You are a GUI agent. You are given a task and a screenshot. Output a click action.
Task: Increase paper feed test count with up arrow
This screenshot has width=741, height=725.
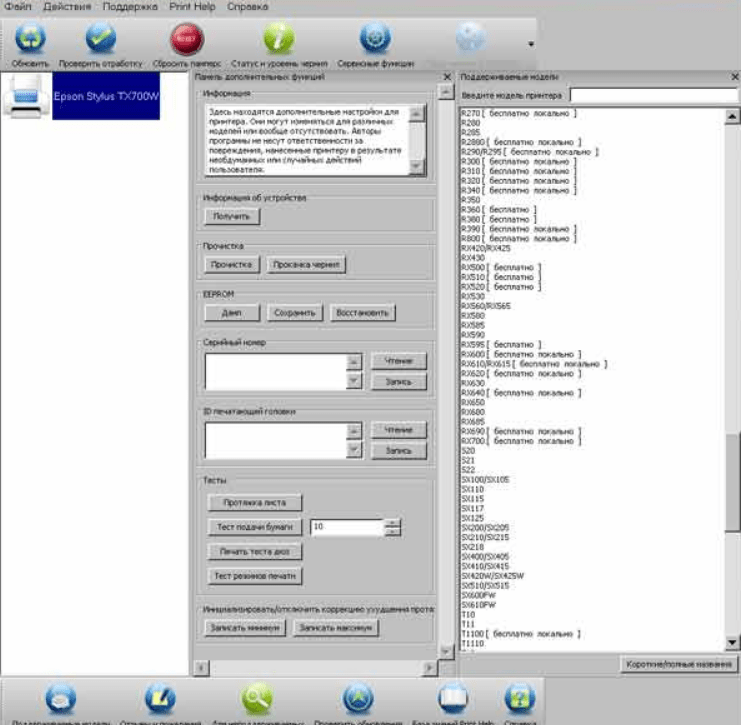392,523
